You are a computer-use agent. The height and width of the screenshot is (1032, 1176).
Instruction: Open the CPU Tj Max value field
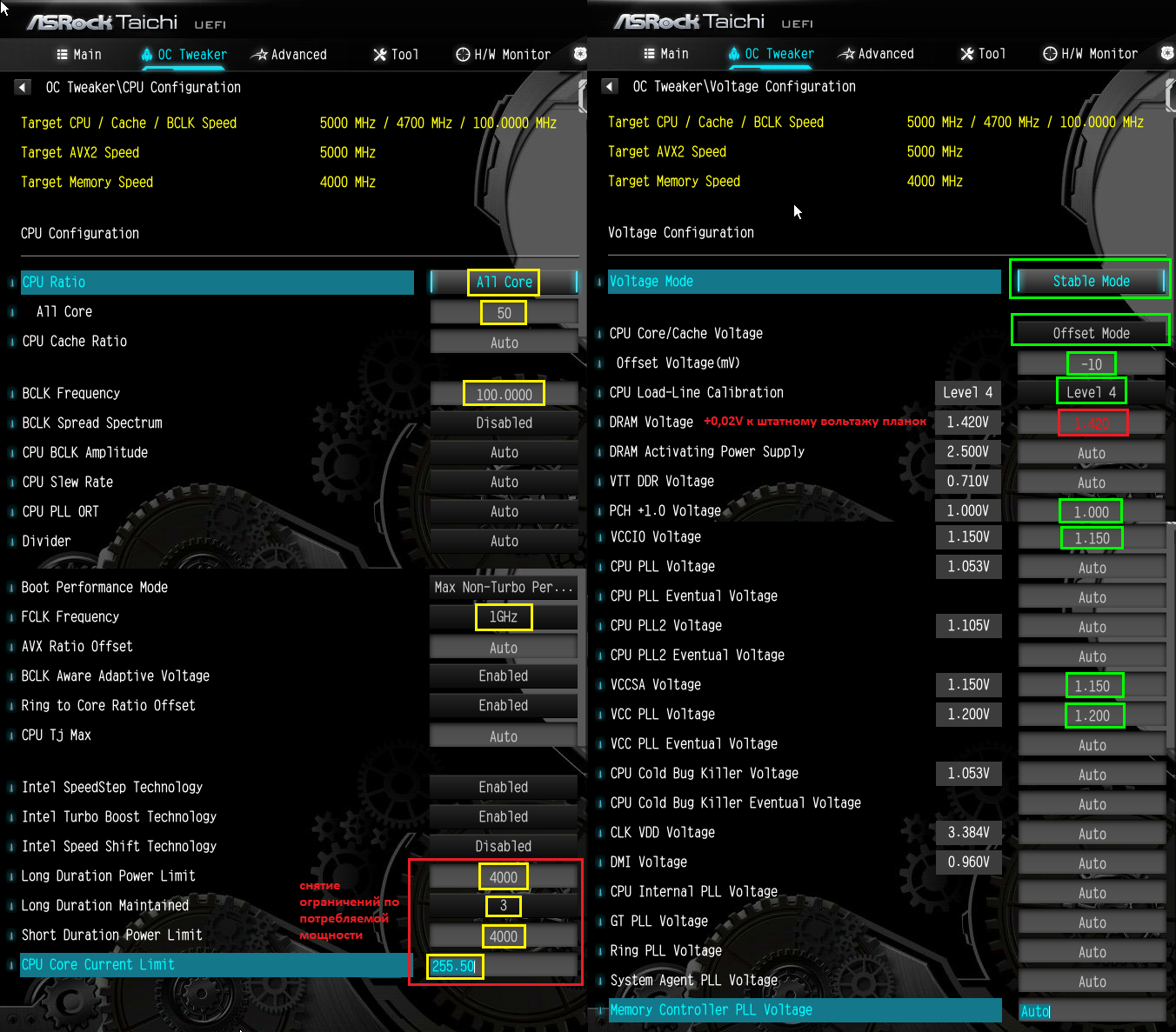click(504, 736)
